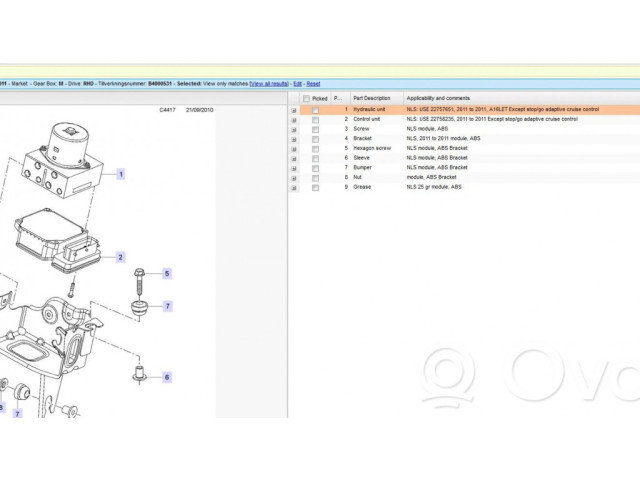Expand the Hydraulic unit row icon
This screenshot has height=480, width=640.
[x=294, y=109]
